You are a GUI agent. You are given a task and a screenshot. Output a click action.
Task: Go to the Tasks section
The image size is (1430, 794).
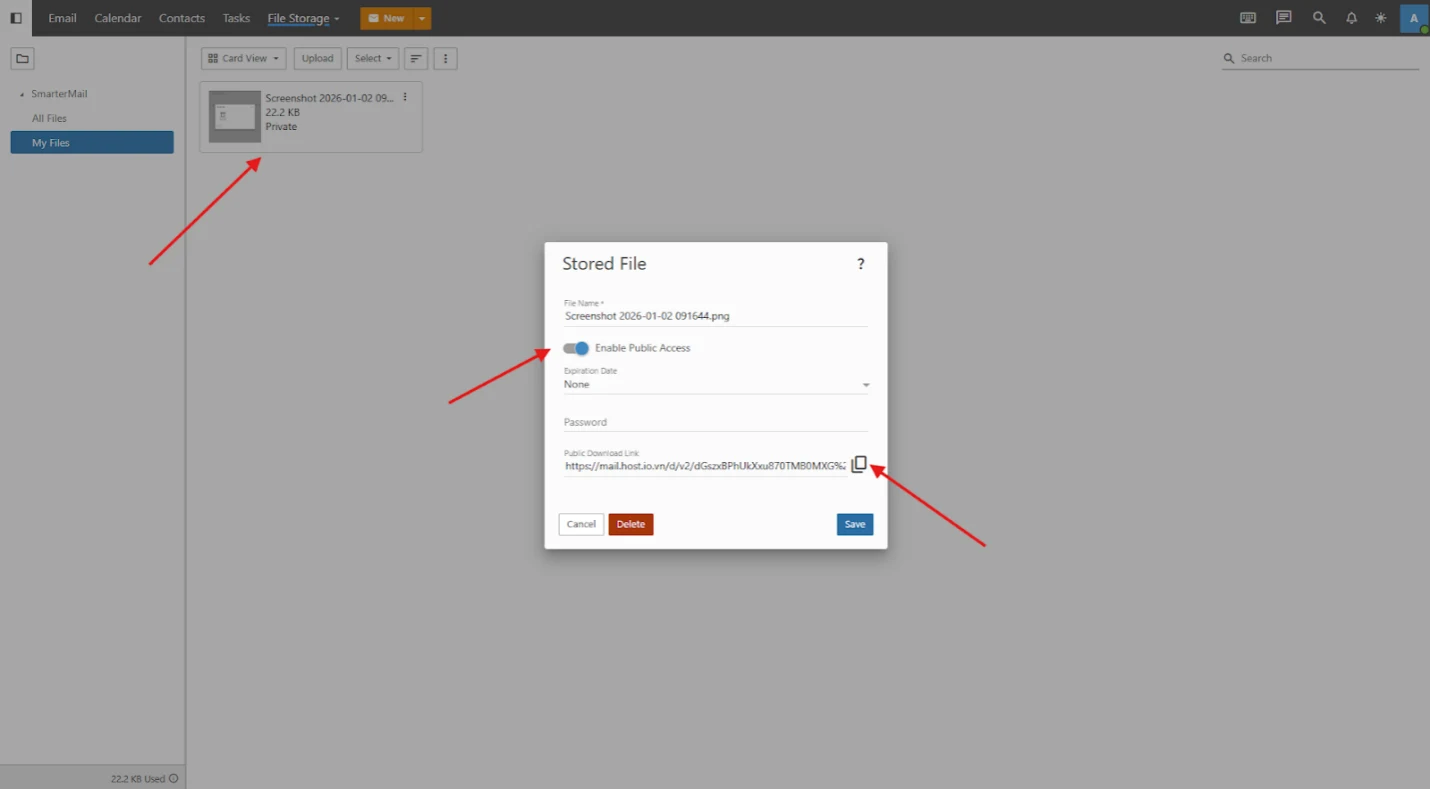pos(236,18)
